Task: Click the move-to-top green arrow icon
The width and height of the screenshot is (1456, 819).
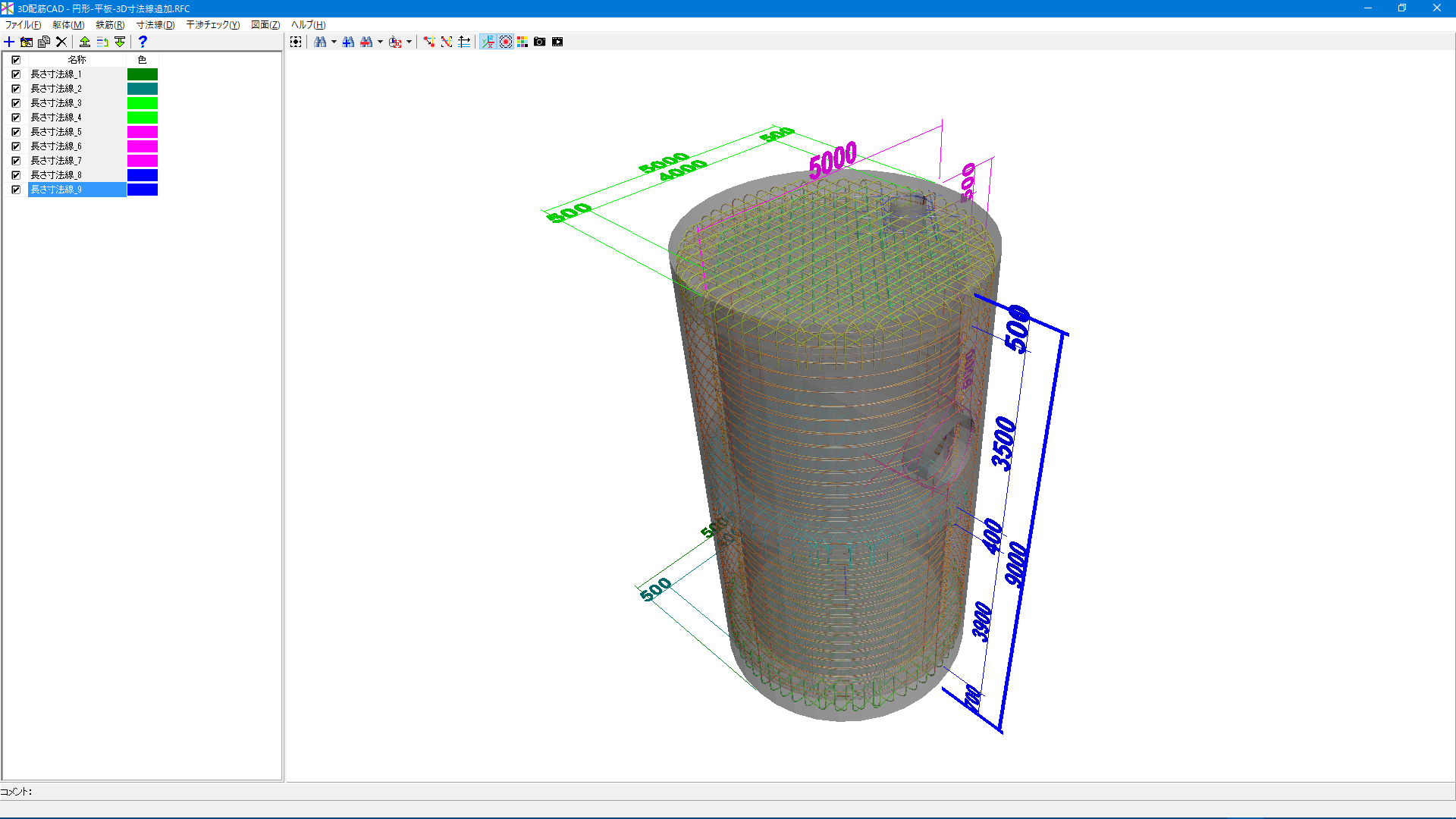Action: 85,42
